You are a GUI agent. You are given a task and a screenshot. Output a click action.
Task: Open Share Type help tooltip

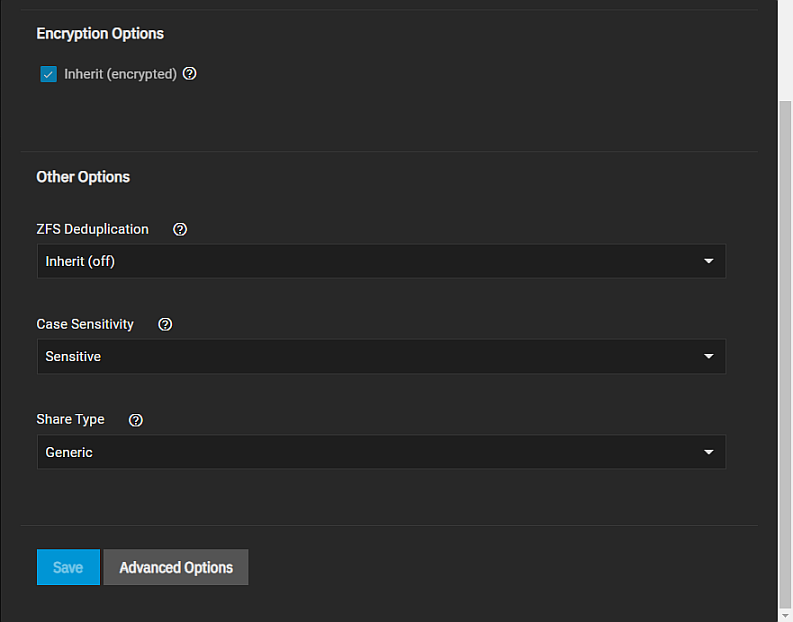click(137, 420)
